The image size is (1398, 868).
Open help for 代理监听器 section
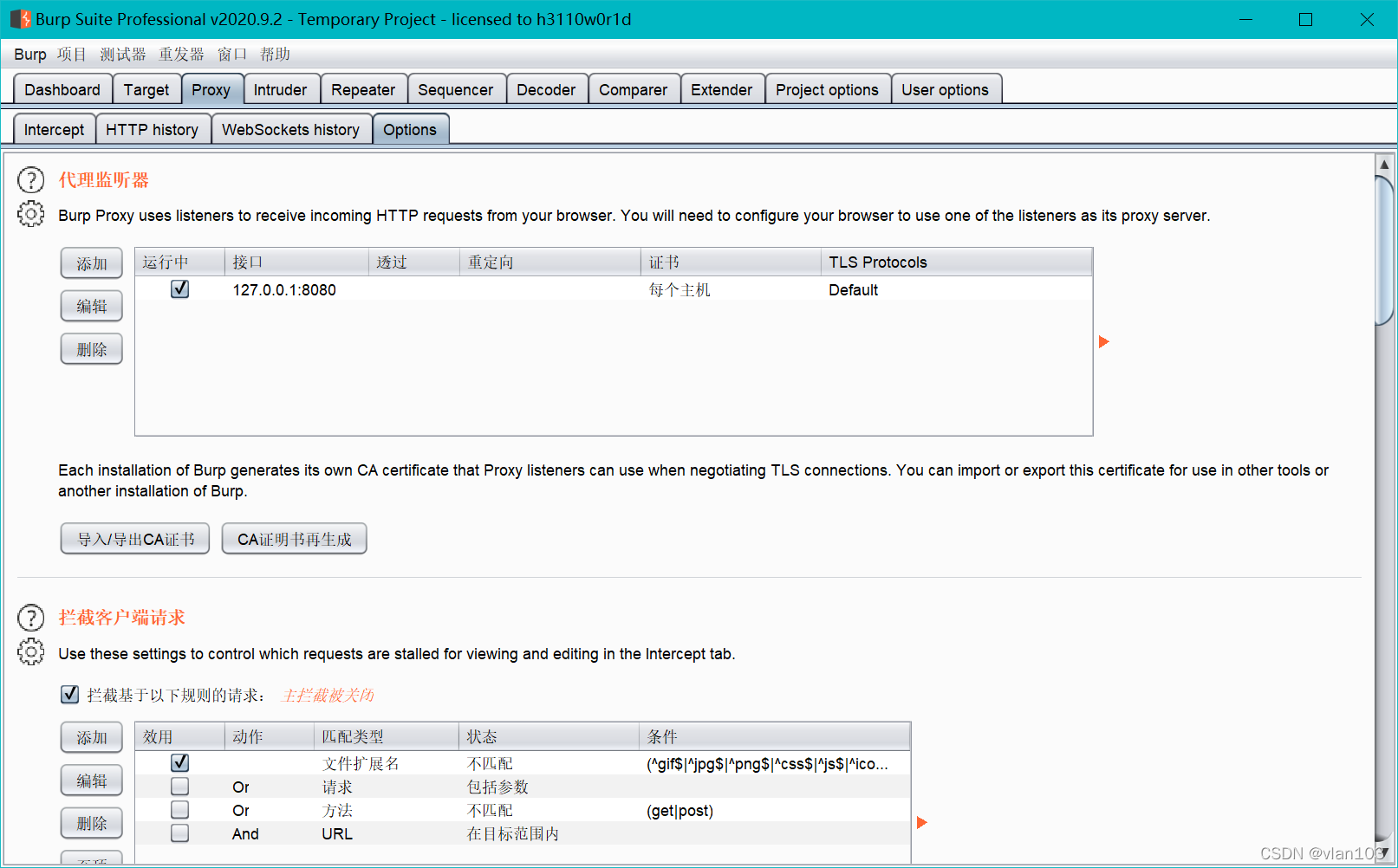[x=31, y=180]
